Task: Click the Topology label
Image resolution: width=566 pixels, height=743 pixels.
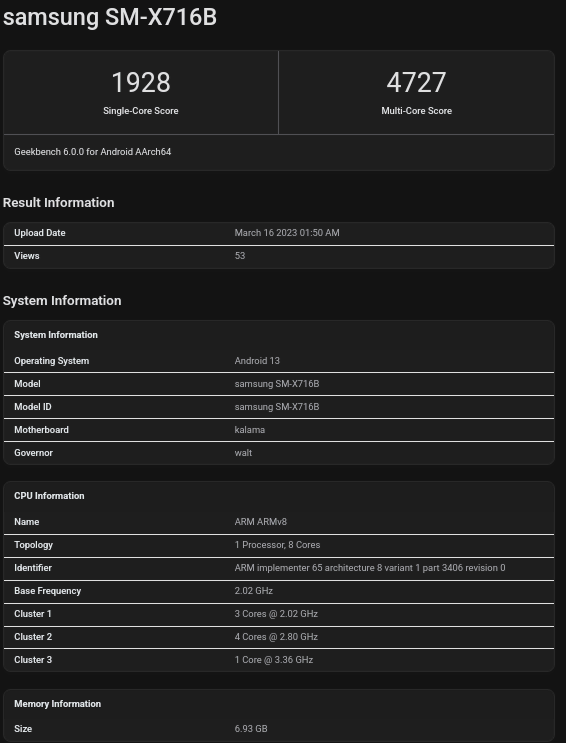Action: (33, 545)
